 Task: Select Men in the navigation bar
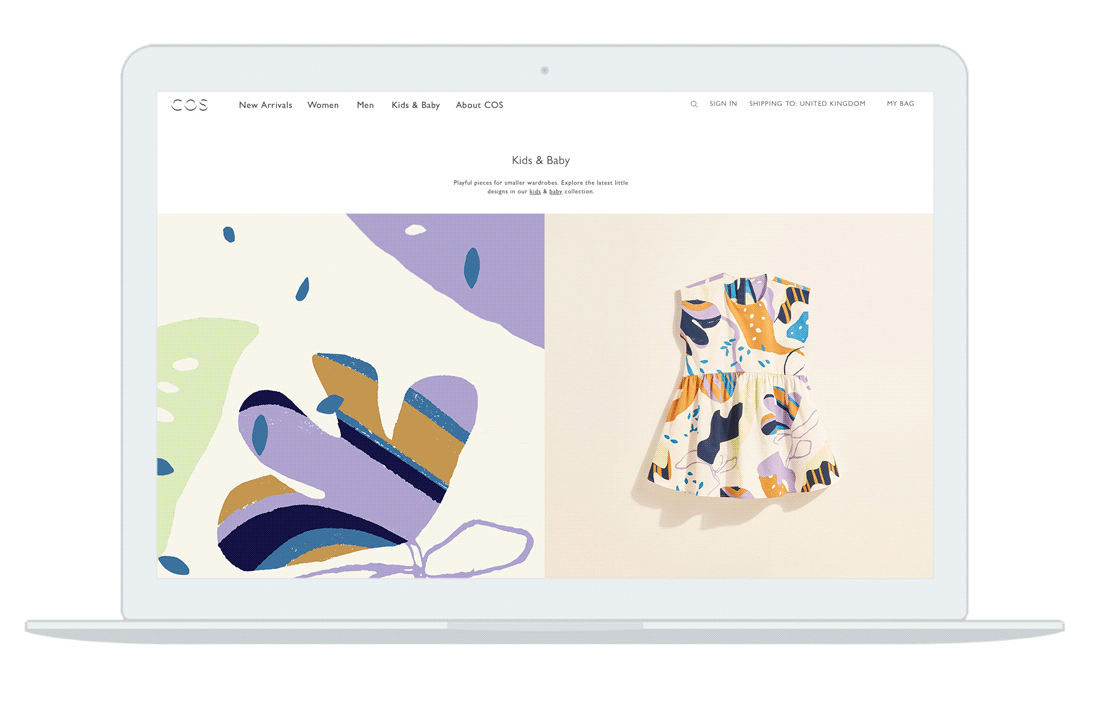point(365,105)
